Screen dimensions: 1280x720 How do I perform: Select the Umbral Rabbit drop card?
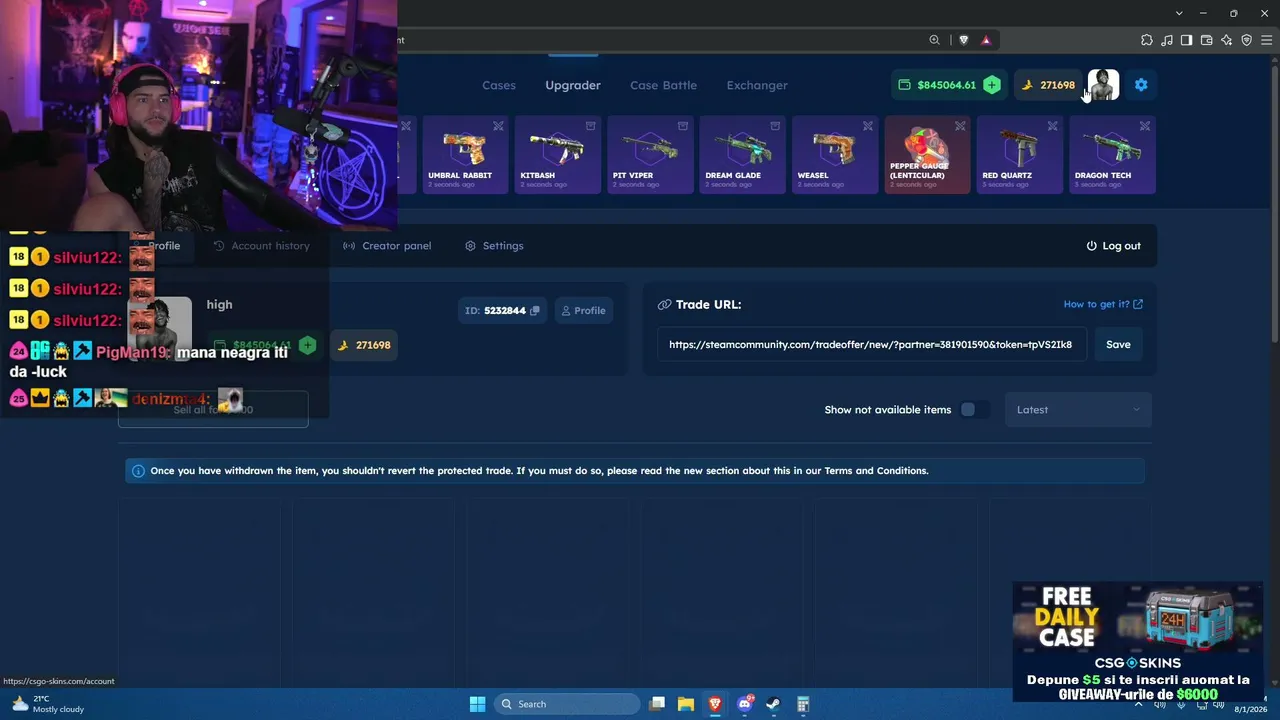465,155
